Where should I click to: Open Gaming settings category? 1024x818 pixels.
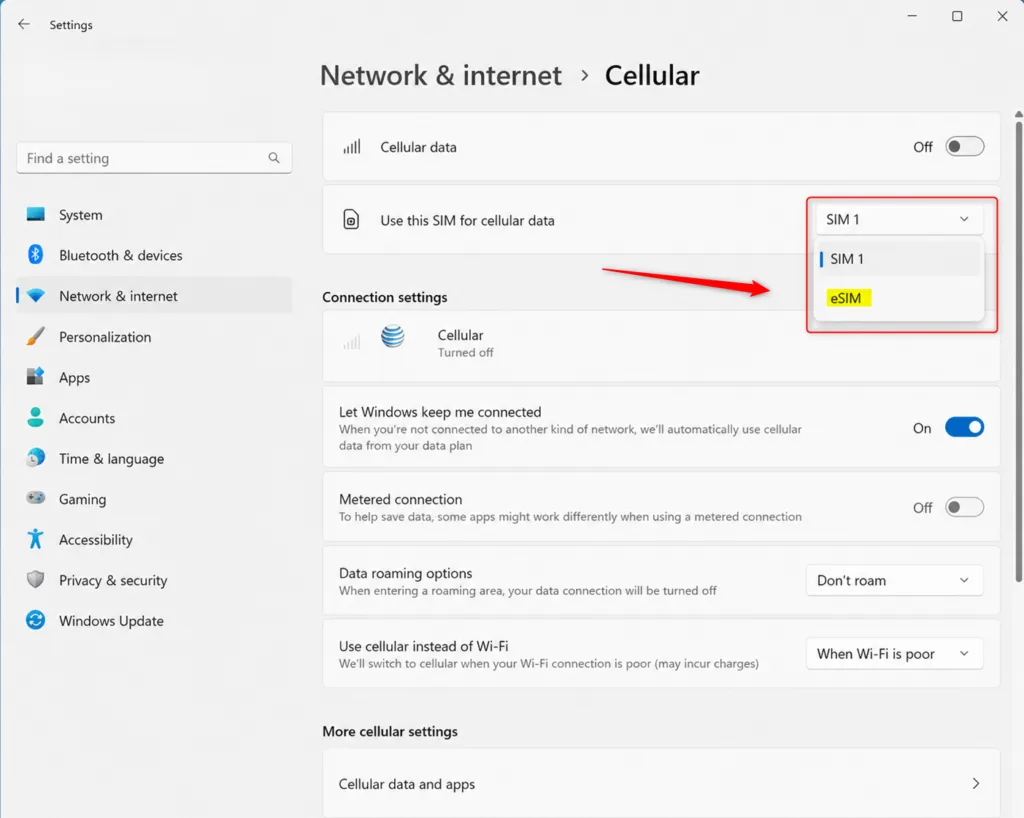(154, 499)
